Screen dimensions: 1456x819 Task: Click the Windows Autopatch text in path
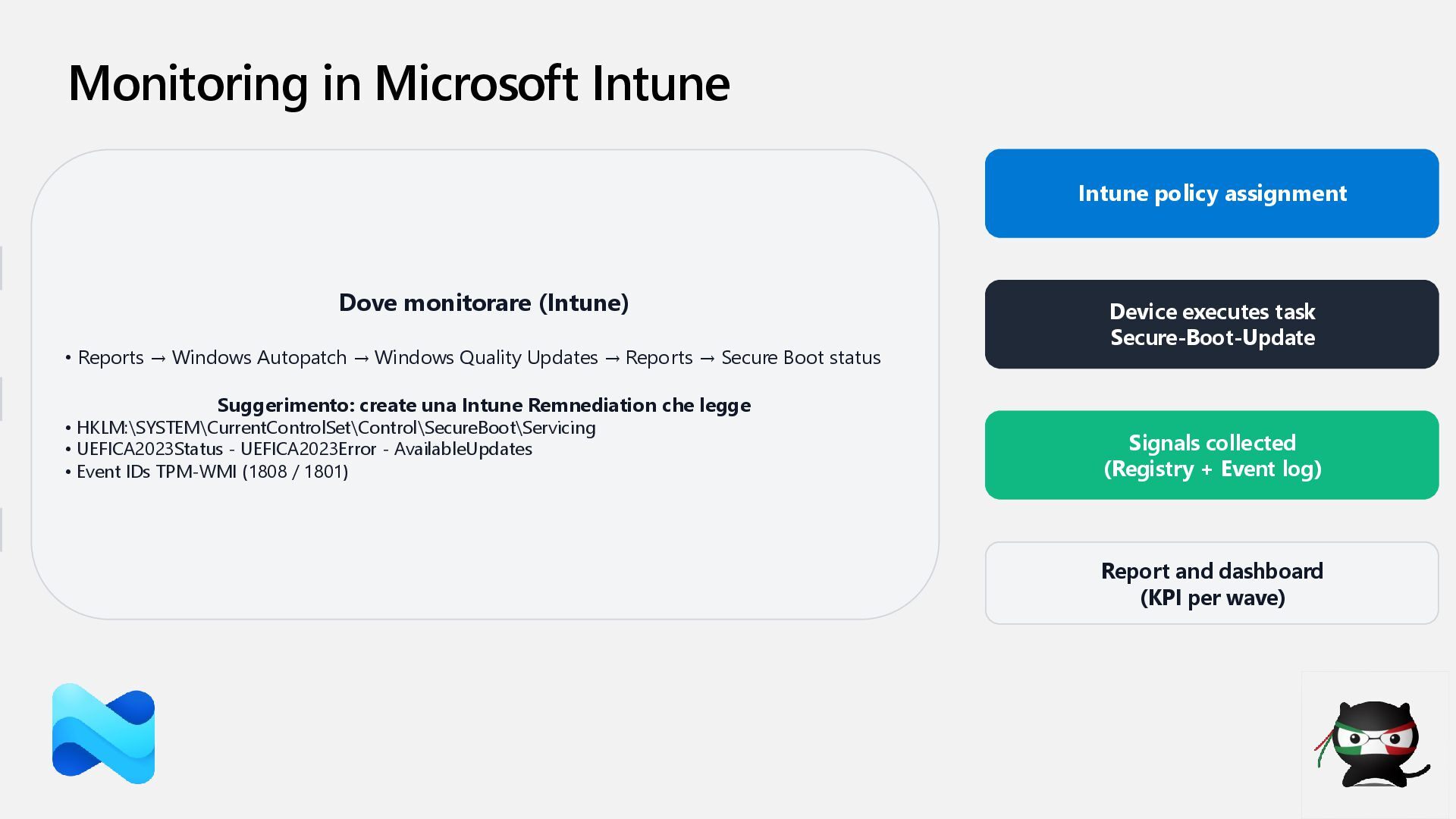259,357
